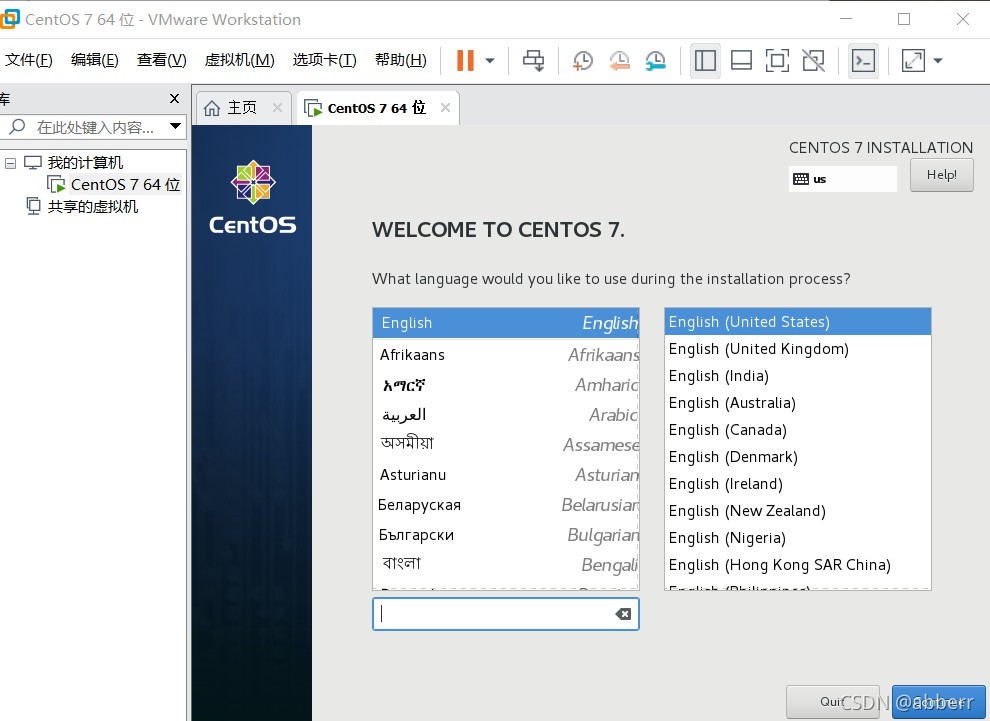Screen dimensions: 990x721
Task: Maximize the VMware Workstation window
Action: point(904,20)
